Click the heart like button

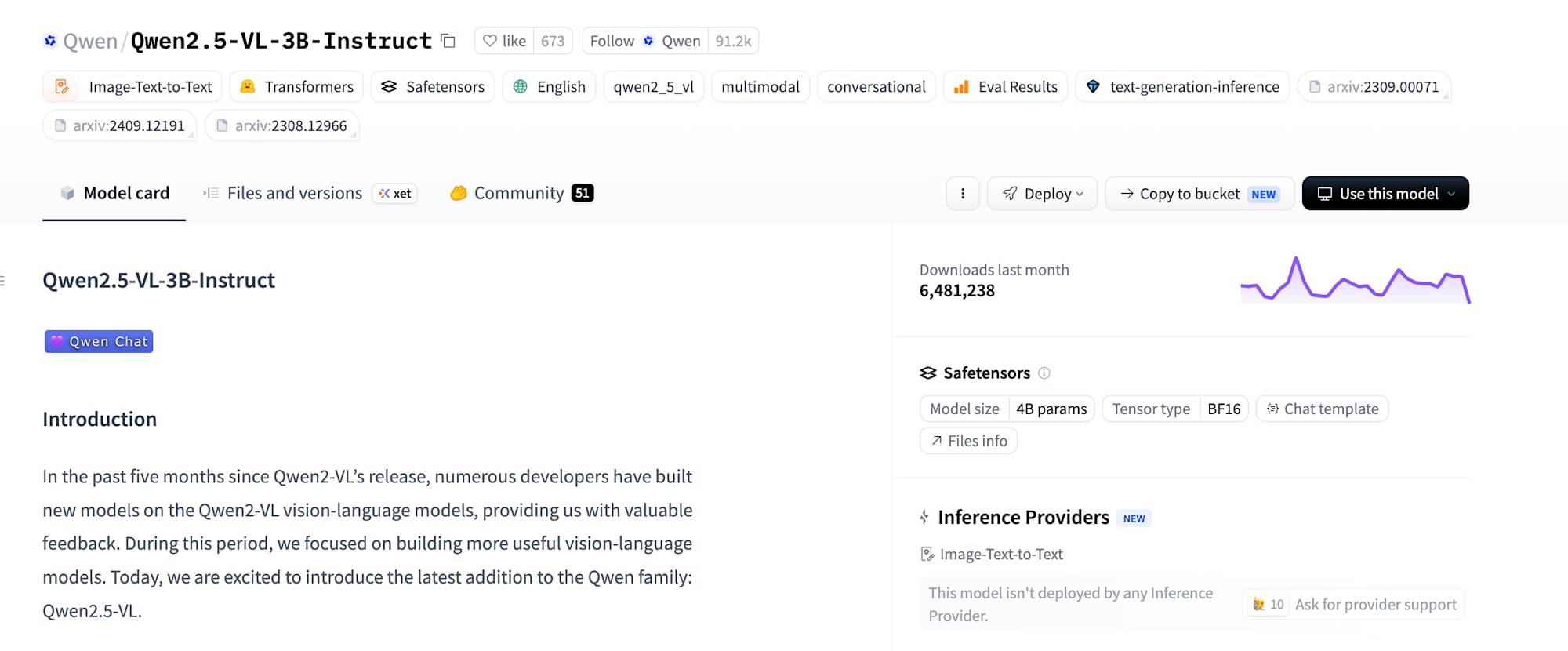(504, 41)
